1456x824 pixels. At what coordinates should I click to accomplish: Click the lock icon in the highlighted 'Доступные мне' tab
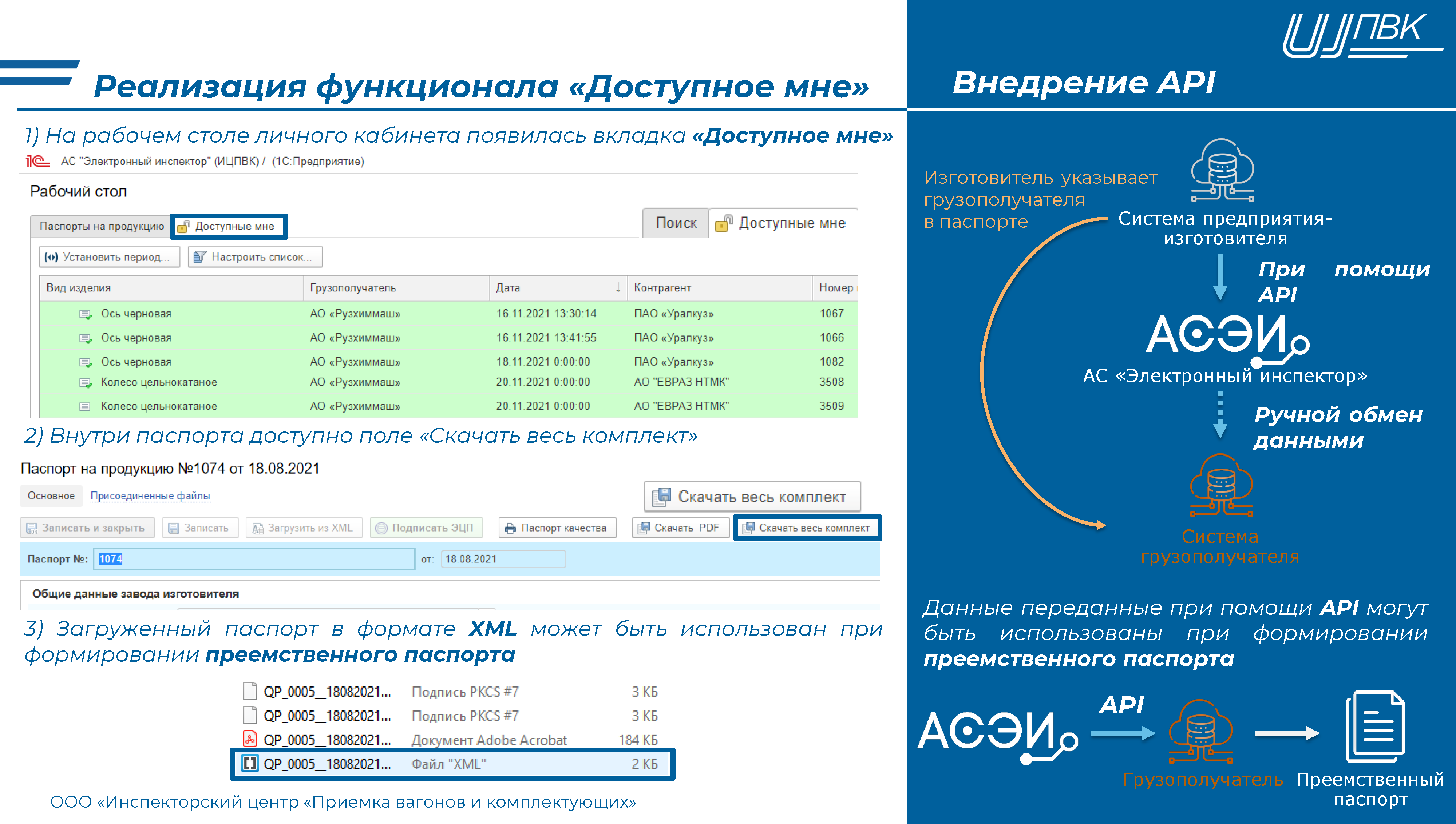click(x=183, y=226)
